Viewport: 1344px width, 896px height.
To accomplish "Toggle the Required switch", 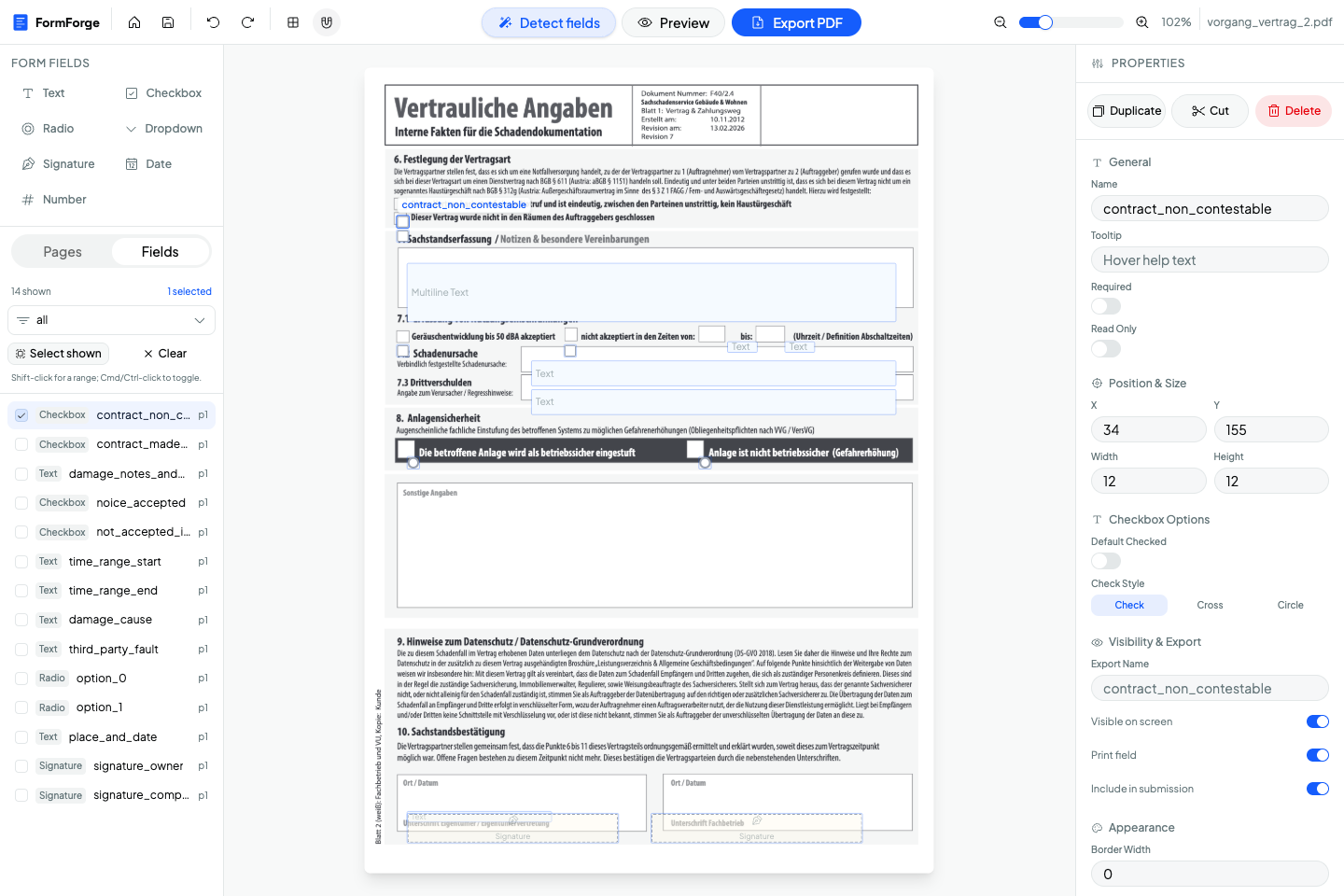I will click(x=1106, y=306).
